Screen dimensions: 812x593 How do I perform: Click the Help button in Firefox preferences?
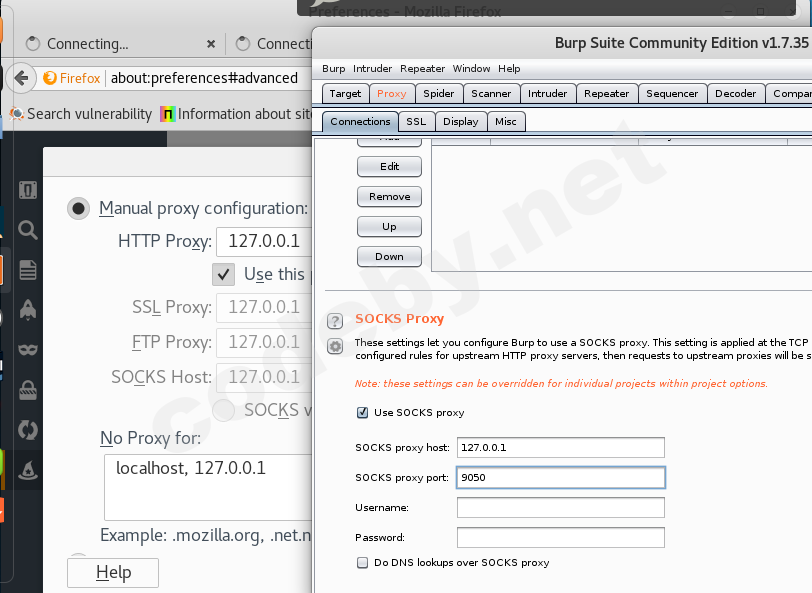tap(113, 573)
